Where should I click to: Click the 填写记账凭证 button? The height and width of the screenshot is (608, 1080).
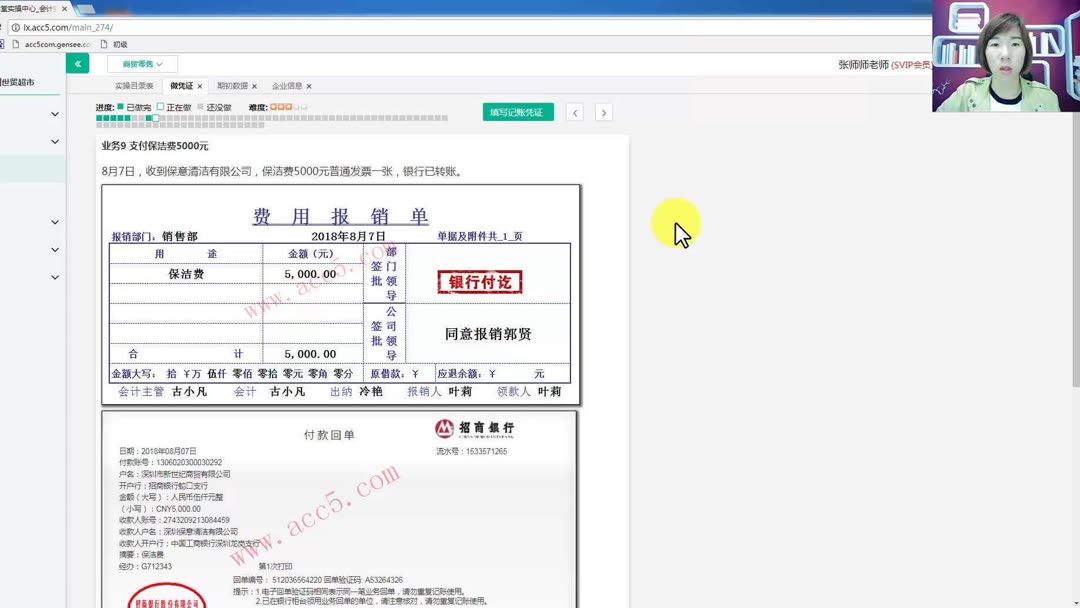click(x=517, y=112)
